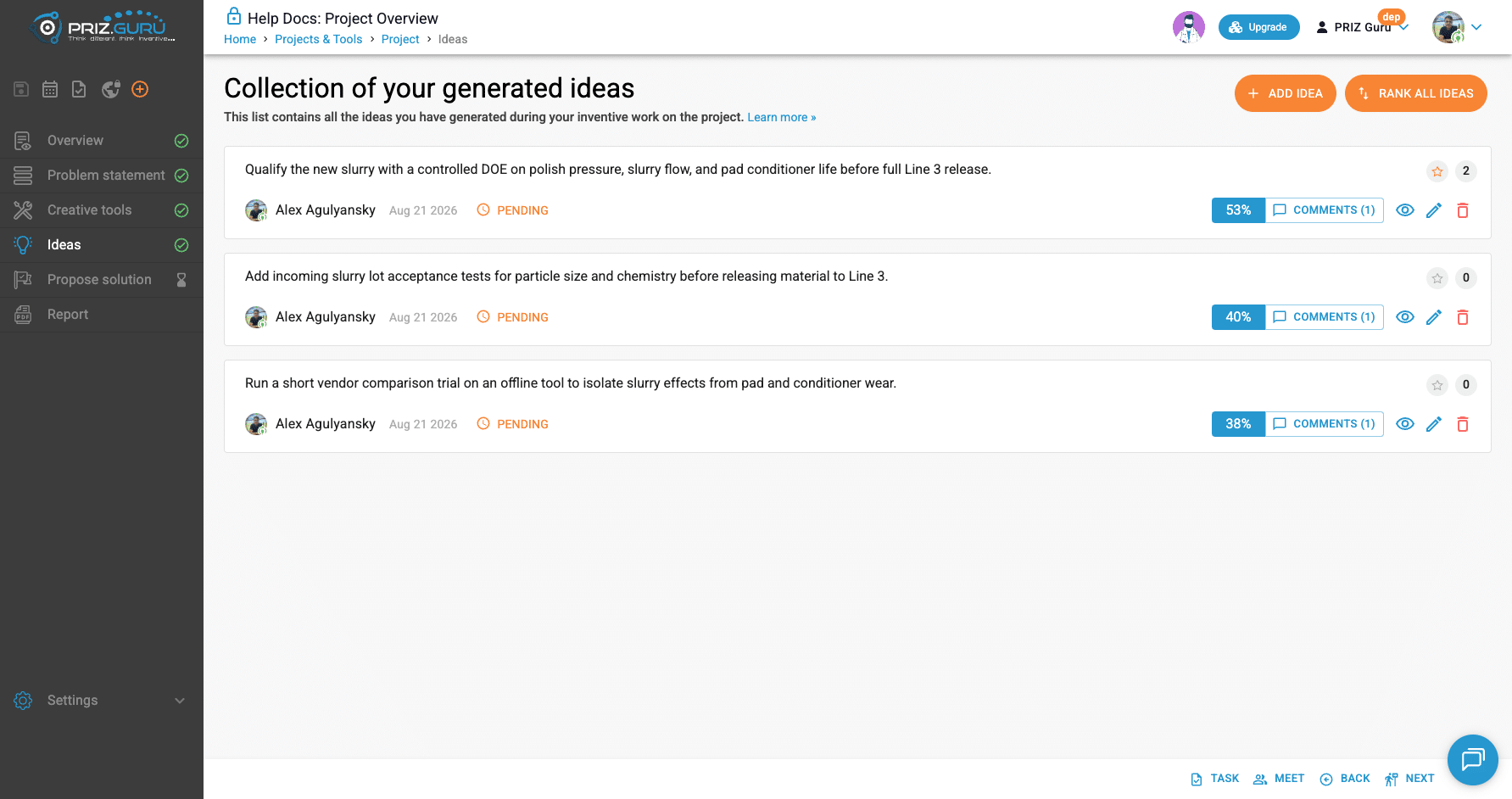Expand the Settings section in sidebar
This screenshot has height=799, width=1512.
coord(102,701)
